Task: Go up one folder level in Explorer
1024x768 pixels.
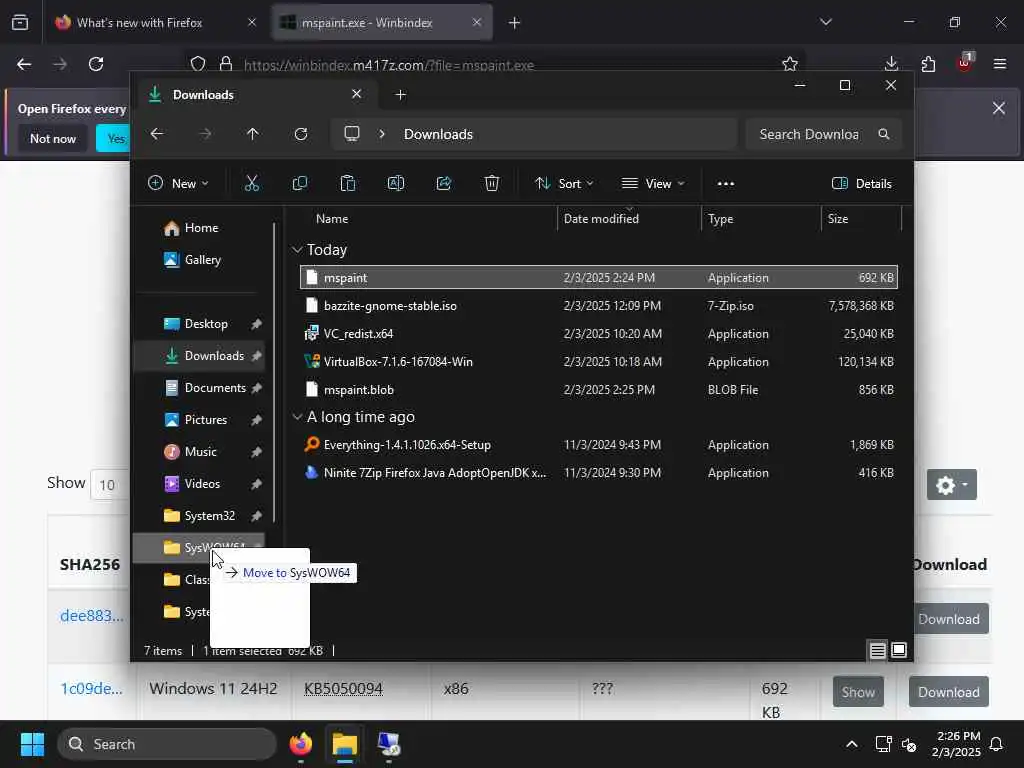Action: pyautogui.click(x=253, y=134)
